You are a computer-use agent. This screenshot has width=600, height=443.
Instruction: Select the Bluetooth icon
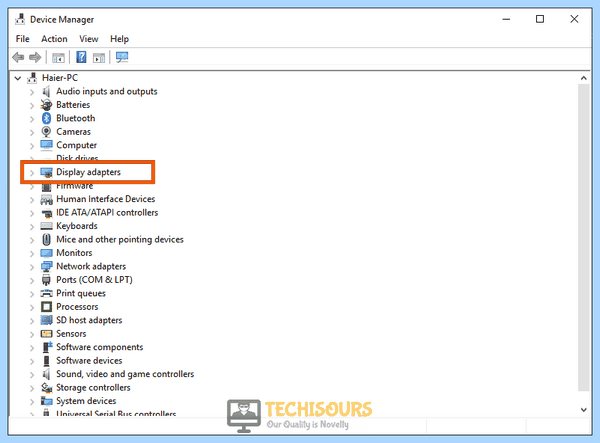click(46, 118)
